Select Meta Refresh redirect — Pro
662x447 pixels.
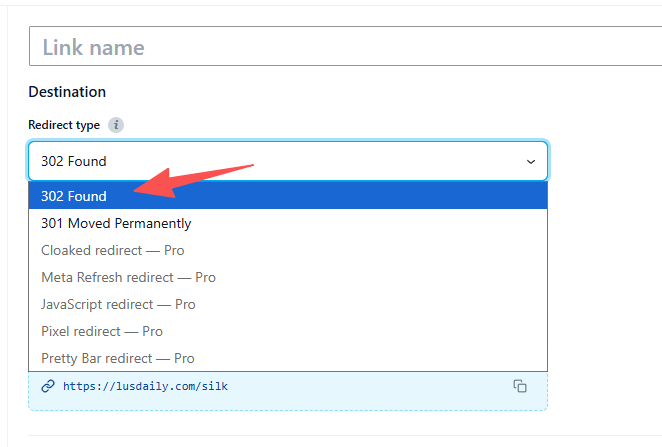288,277
